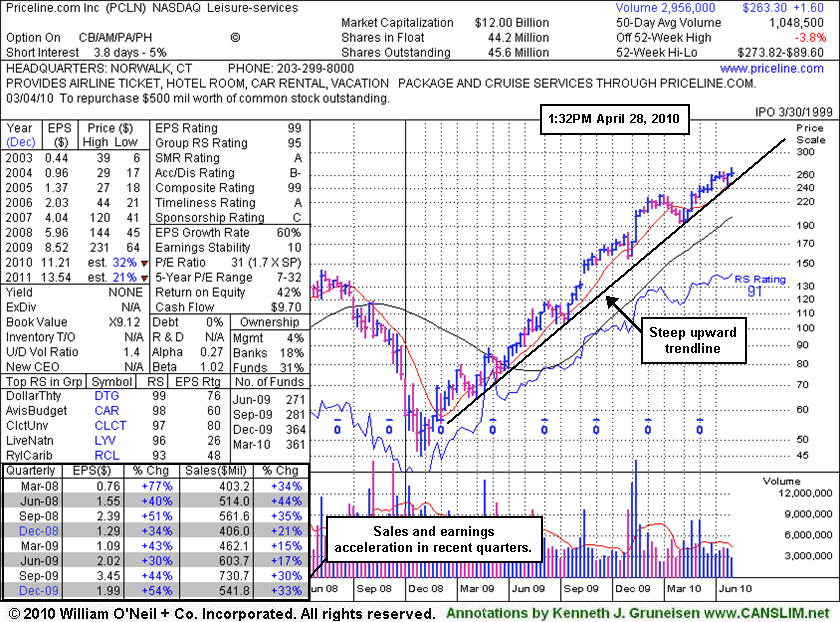Click the (Dec) fiscal year label
The width and height of the screenshot is (840, 622).
coord(20,143)
